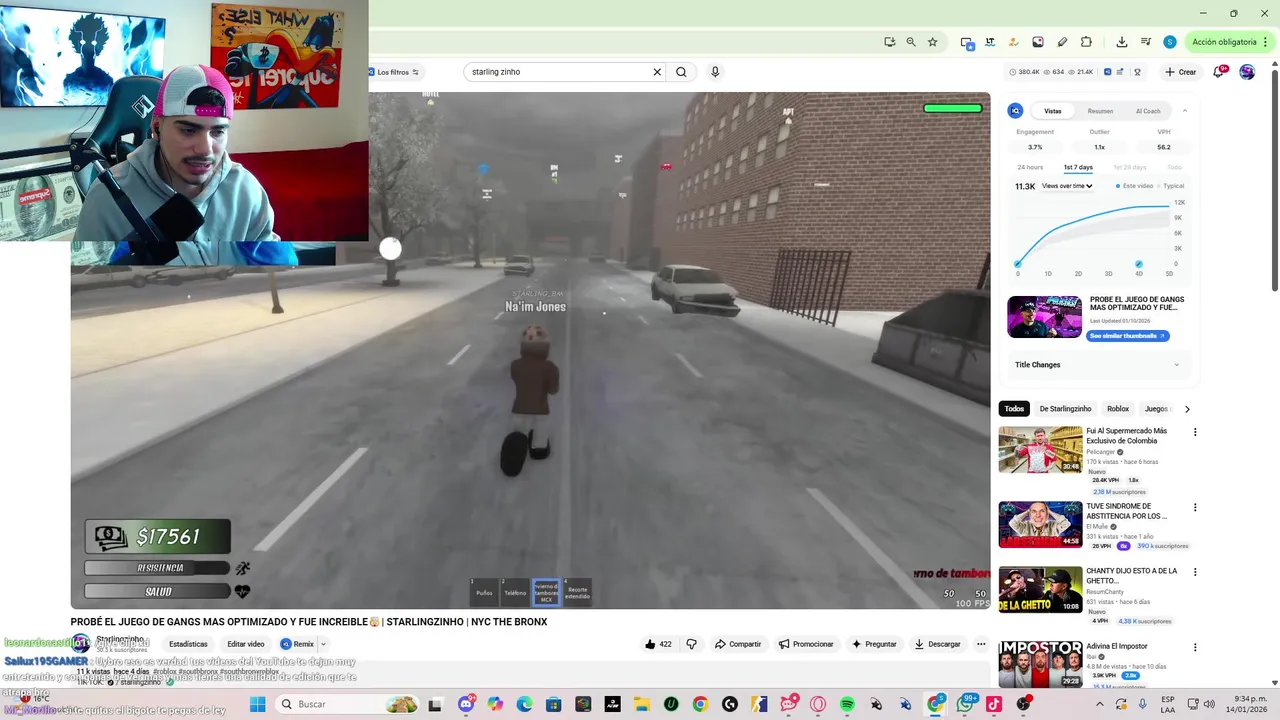
Task: Open the Chrome profile 'S' avatar
Action: click(x=1170, y=42)
